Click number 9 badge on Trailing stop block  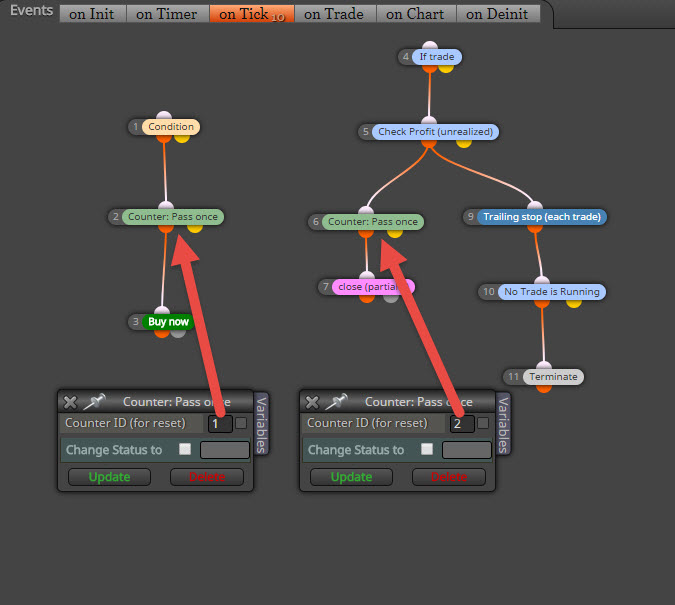(x=471, y=217)
